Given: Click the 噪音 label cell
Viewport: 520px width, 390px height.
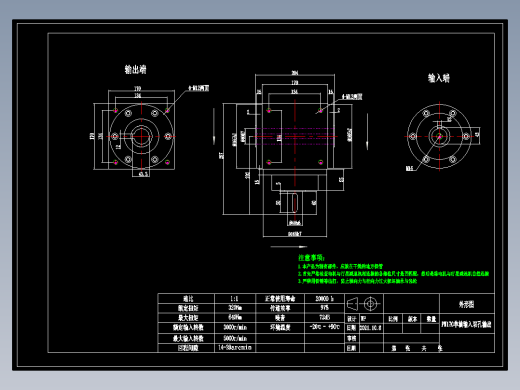Looking at the screenshot, I should tap(280, 318).
